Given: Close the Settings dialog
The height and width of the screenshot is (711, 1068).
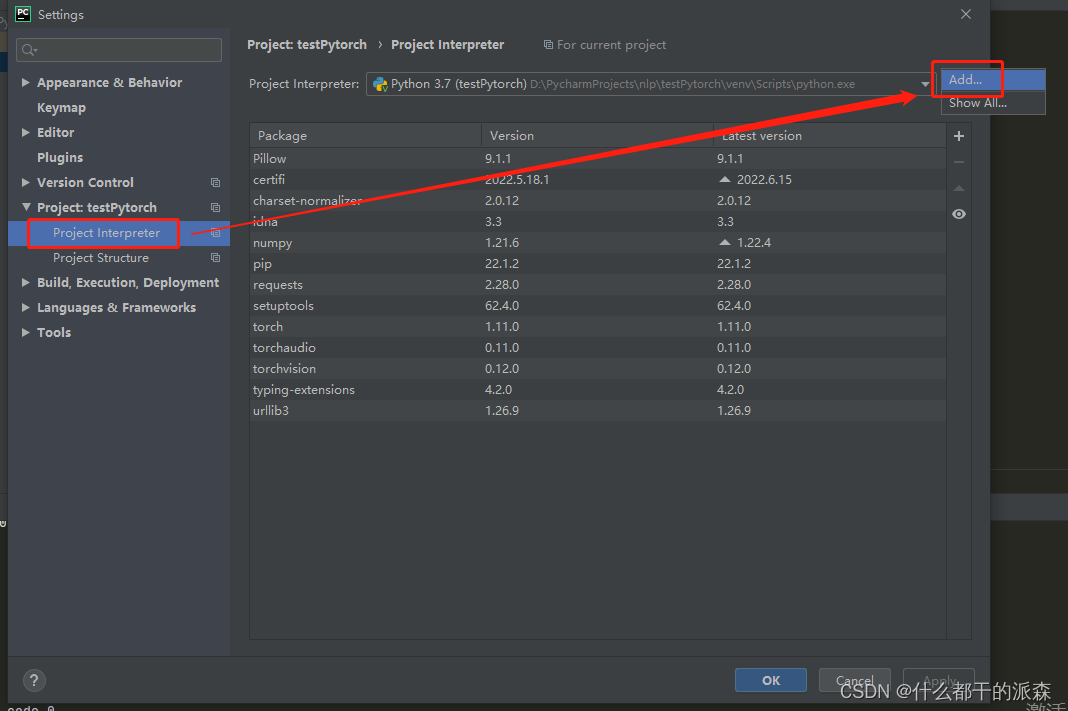Looking at the screenshot, I should [966, 14].
